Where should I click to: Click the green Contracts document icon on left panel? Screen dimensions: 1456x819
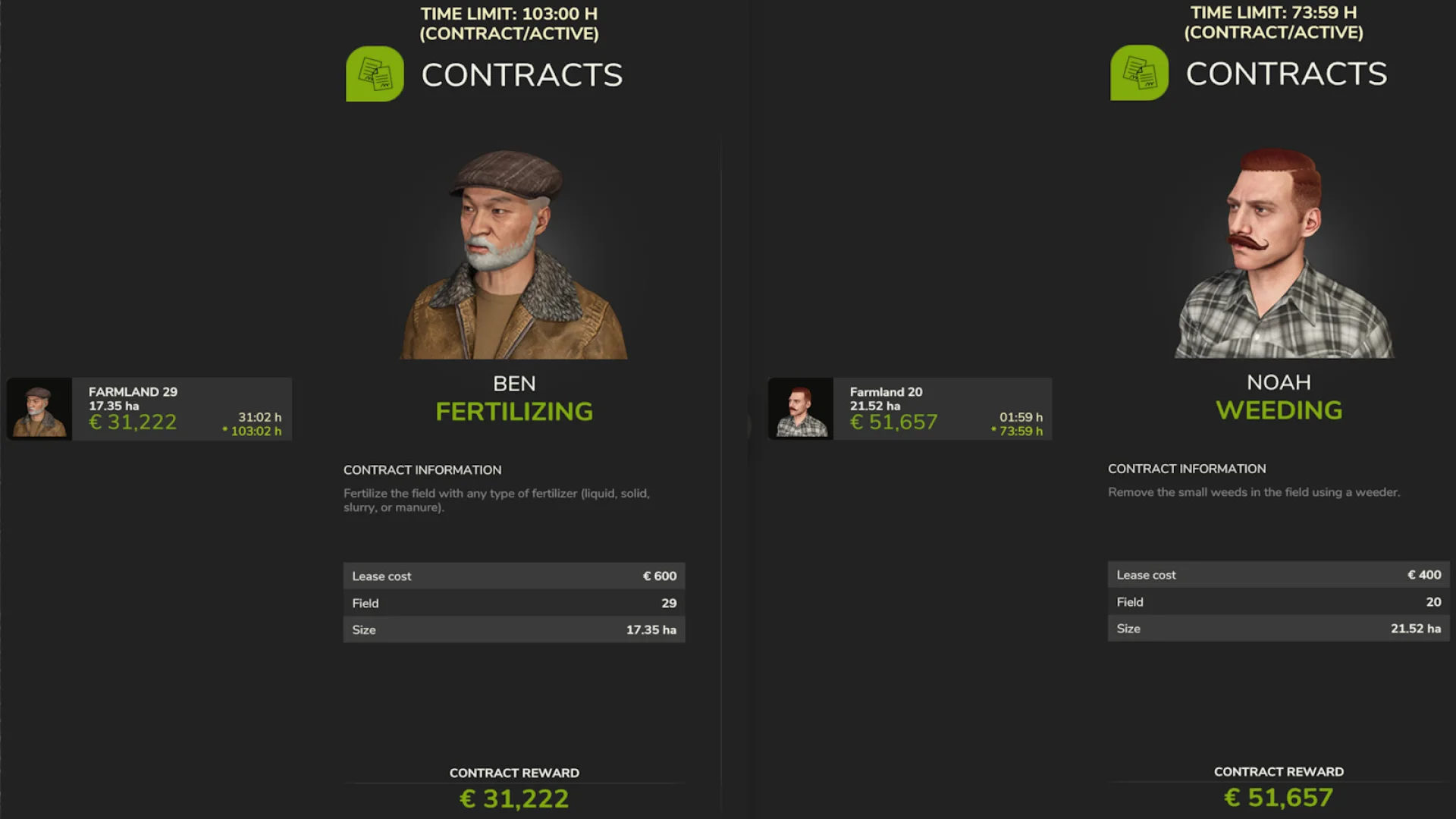[x=375, y=74]
